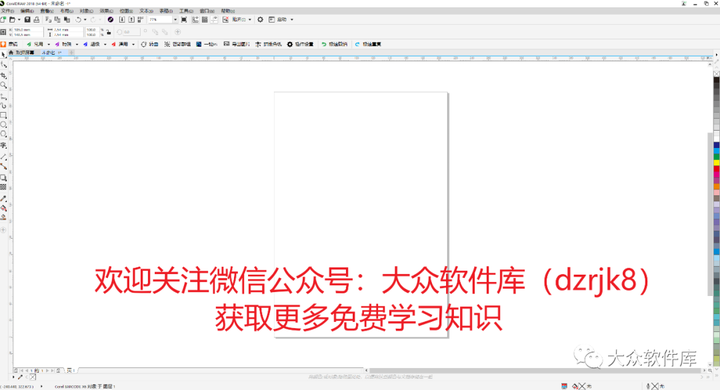The image size is (720, 390).
Task: Select the Interactive Fill bucket tool
Action: pos(4,208)
